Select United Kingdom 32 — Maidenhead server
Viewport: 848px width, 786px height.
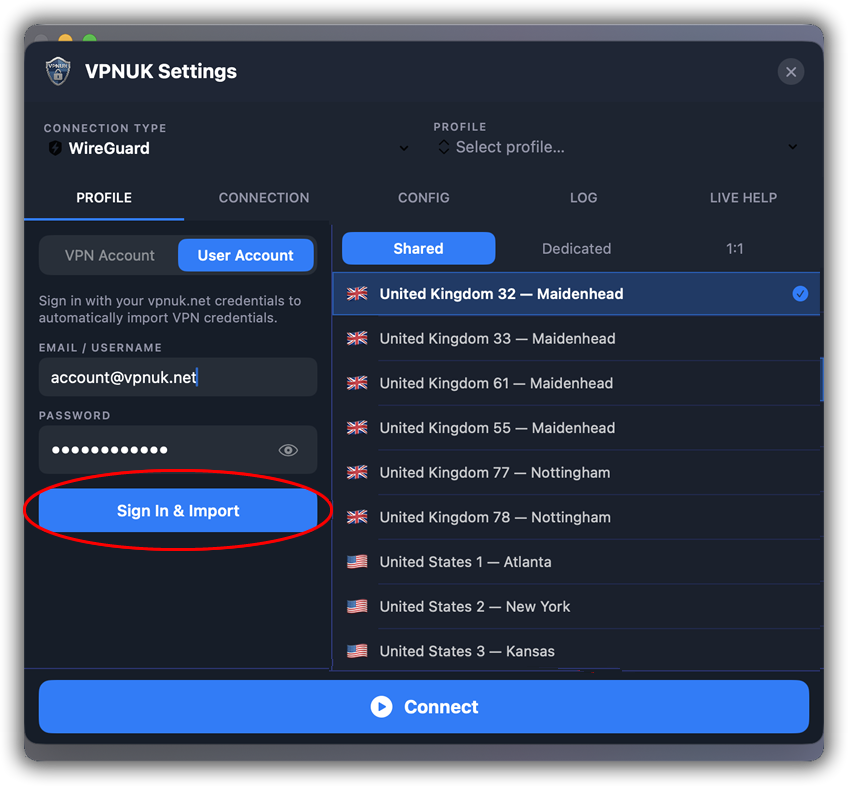(576, 294)
